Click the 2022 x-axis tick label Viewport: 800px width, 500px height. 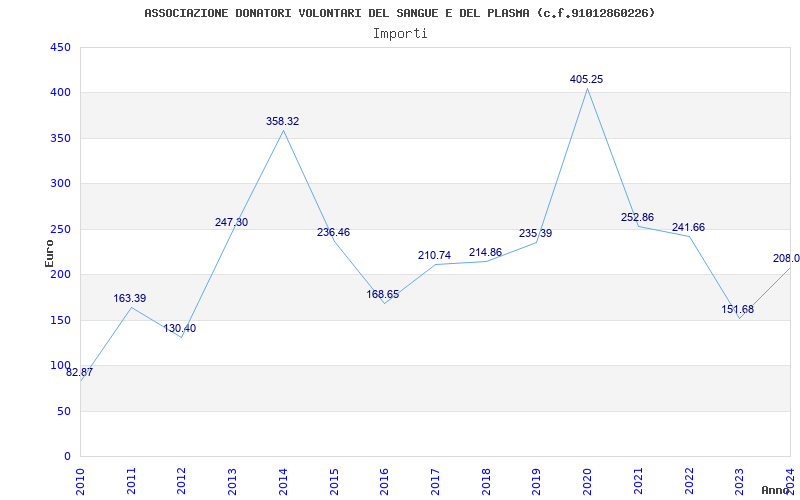point(688,482)
